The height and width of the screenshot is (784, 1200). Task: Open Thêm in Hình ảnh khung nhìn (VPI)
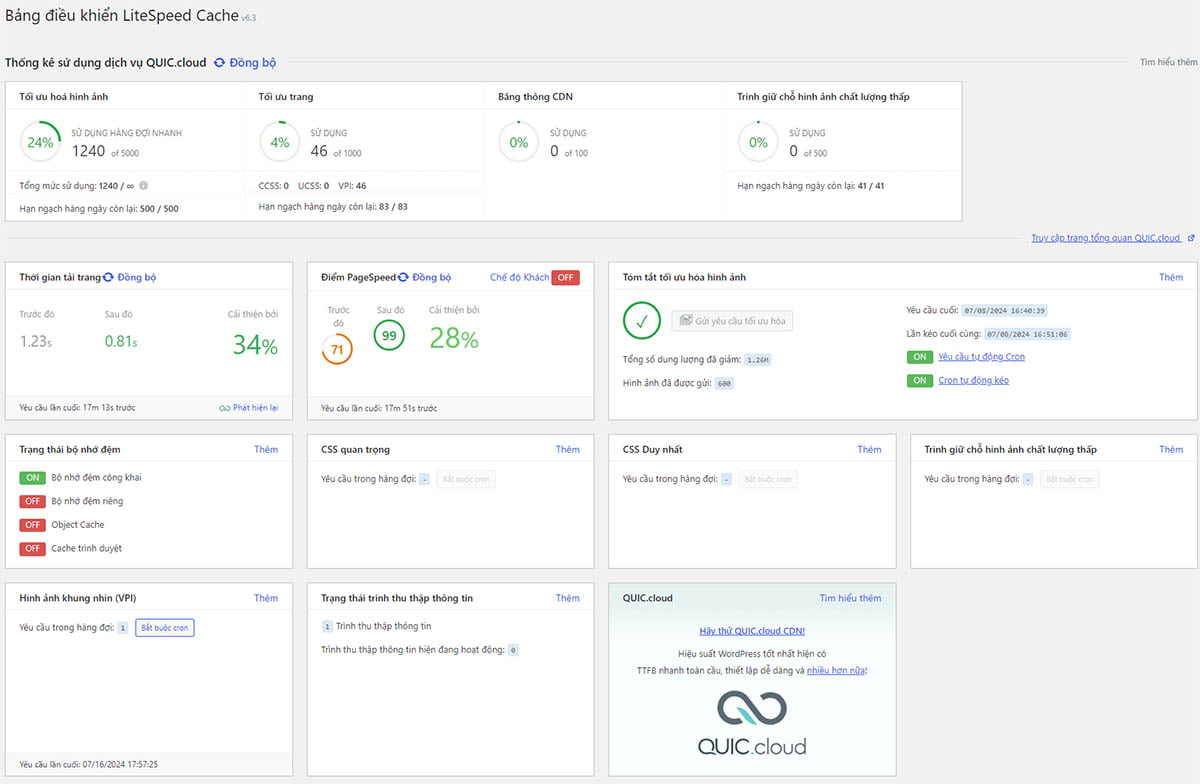(266, 598)
